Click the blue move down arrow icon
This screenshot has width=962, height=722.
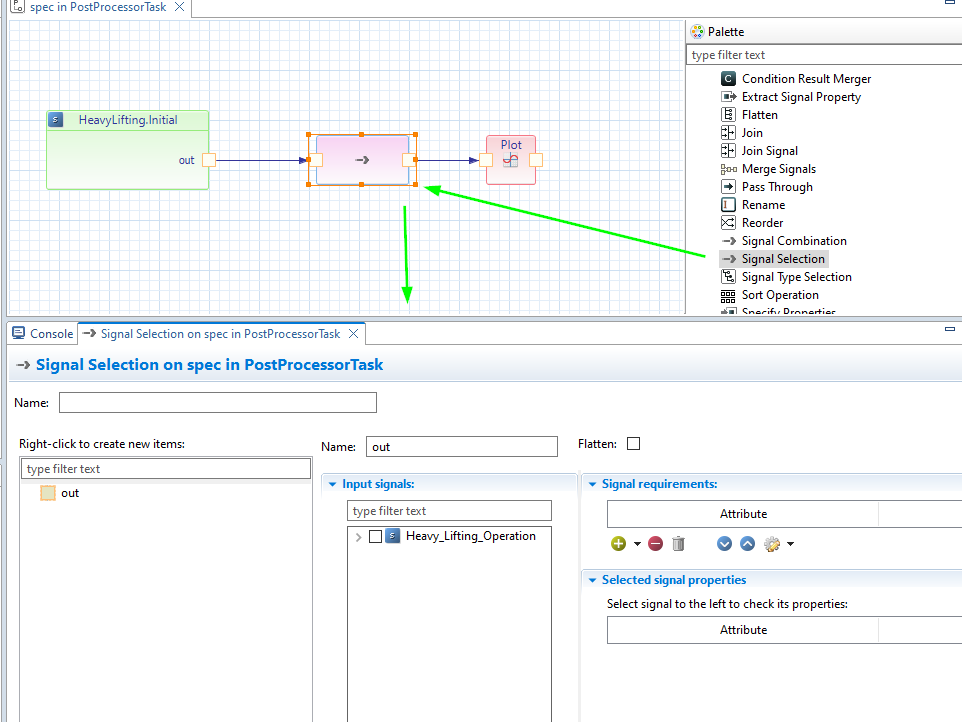click(x=725, y=544)
